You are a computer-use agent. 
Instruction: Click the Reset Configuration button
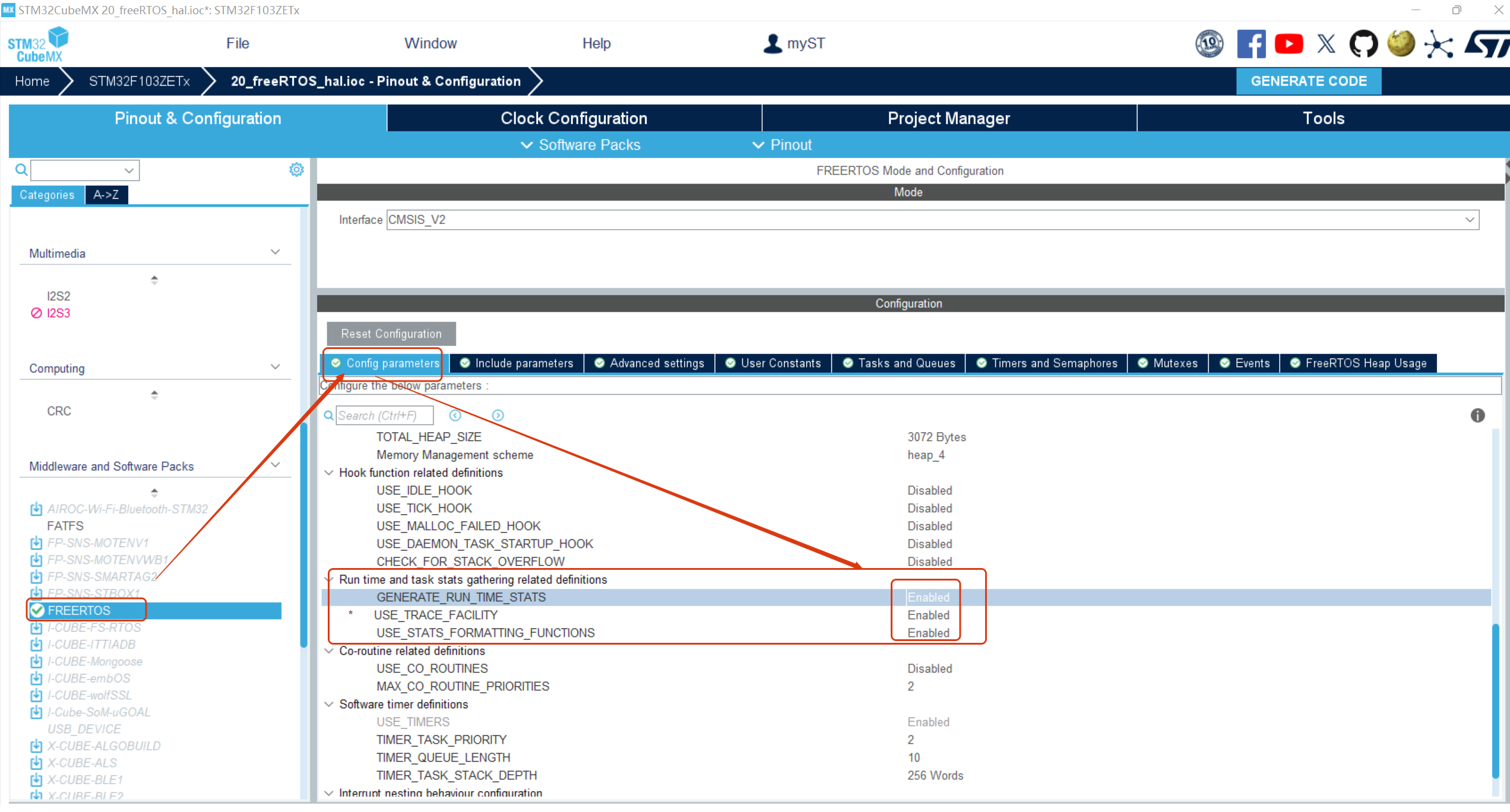(391, 334)
